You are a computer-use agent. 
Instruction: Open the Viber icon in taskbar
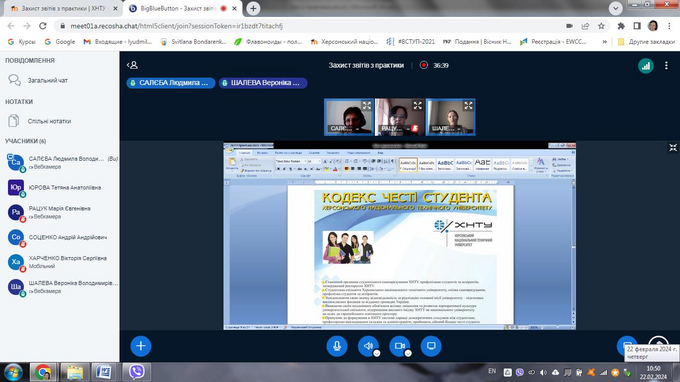[x=137, y=372]
